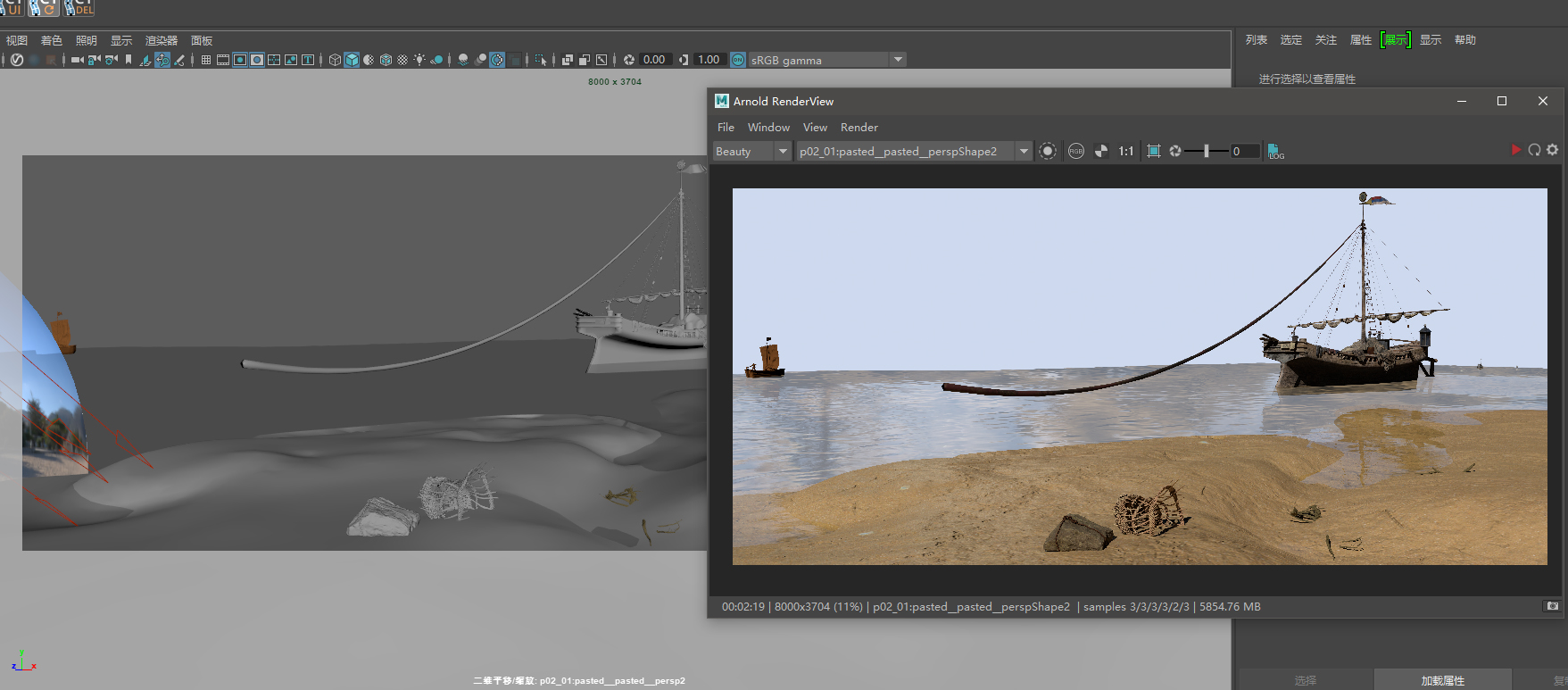Click the camera bookmarks icon
The image size is (1568, 690).
pyautogui.click(x=129, y=60)
